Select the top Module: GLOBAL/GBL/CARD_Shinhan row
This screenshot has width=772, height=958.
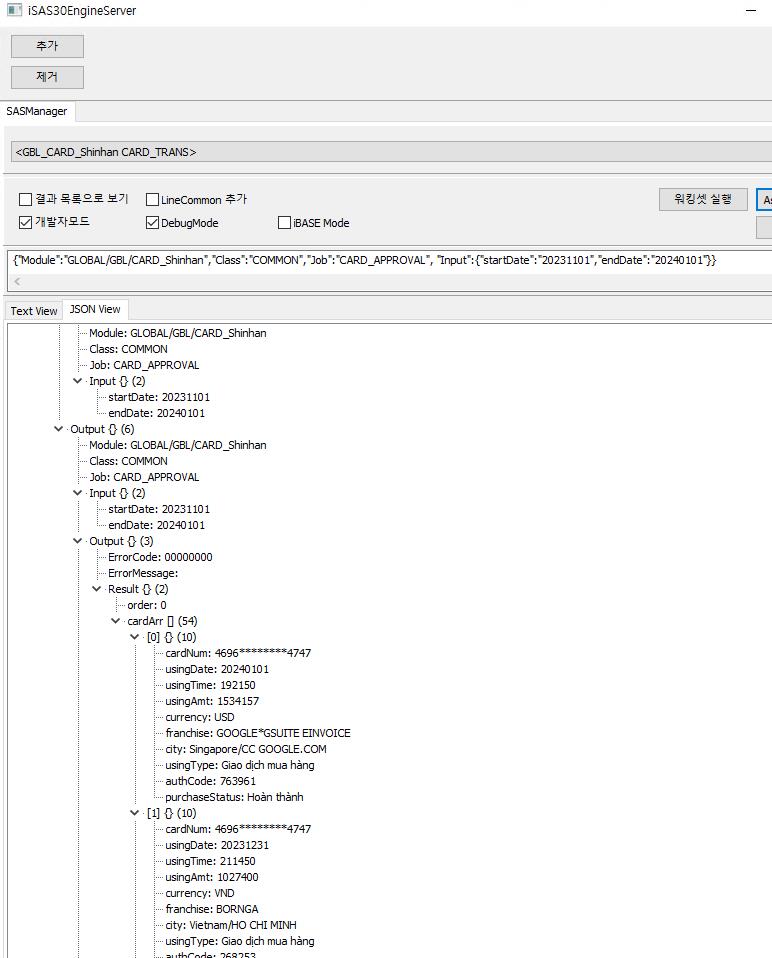pyautogui.click(x=178, y=333)
